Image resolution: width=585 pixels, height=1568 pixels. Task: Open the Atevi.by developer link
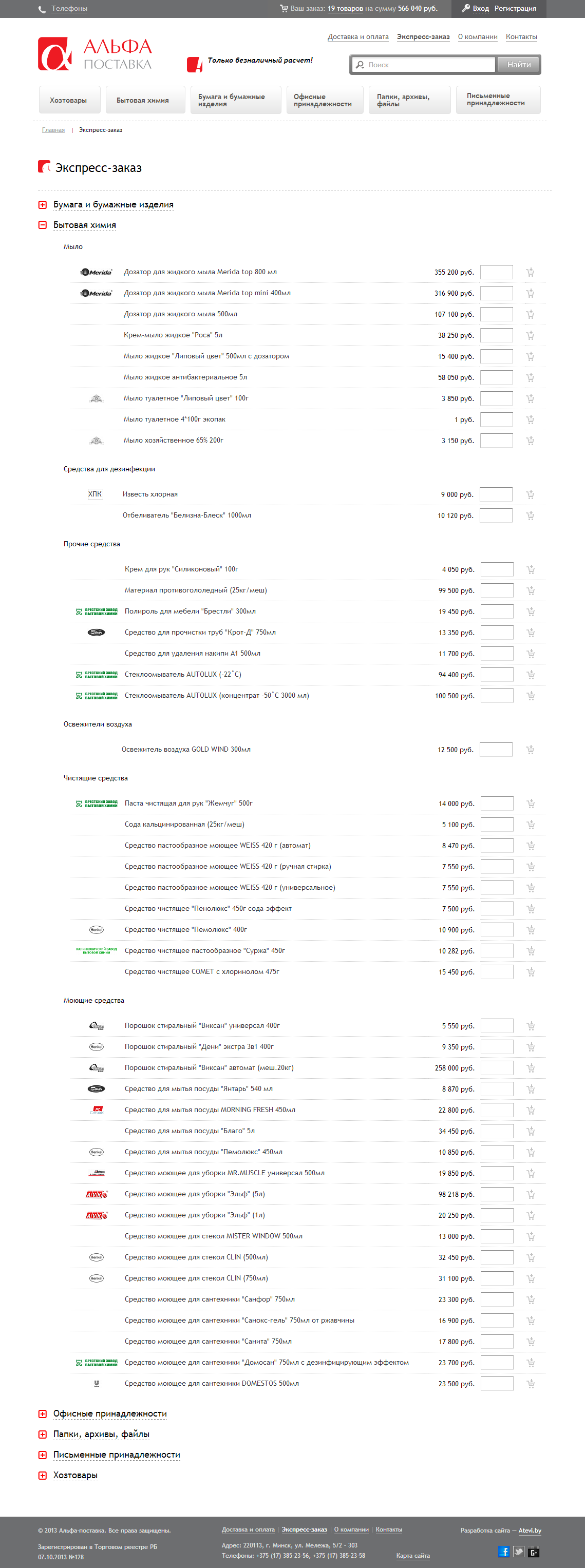coord(530,1530)
